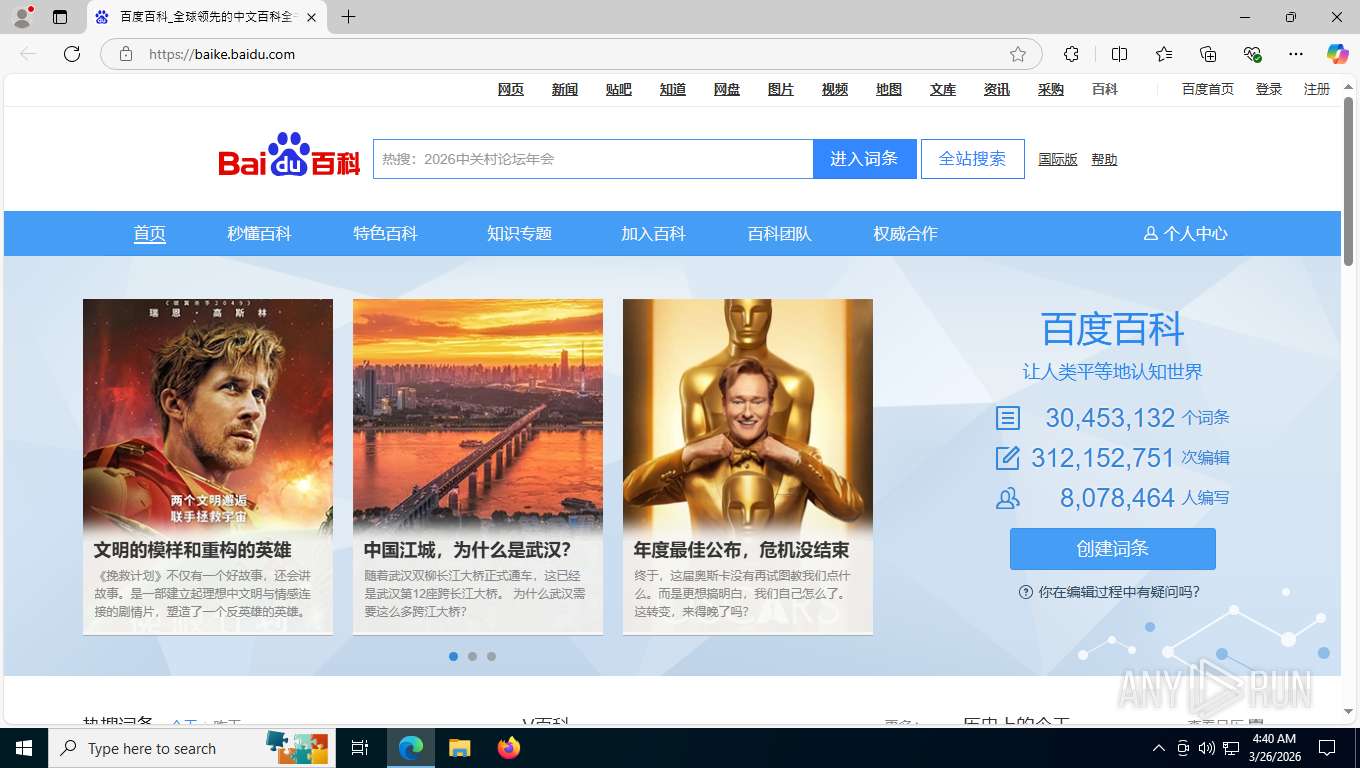Click the 进入词条 button
Image resolution: width=1360 pixels, height=768 pixels.
[x=865, y=159]
